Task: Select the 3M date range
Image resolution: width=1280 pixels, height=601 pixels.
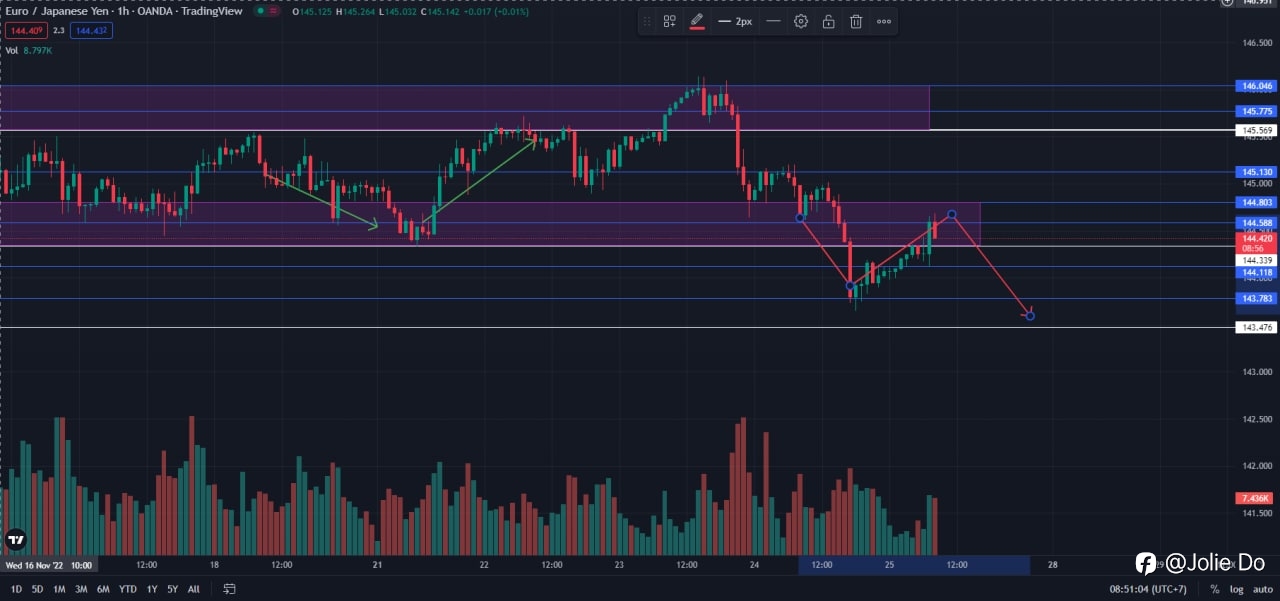Action: [x=81, y=589]
